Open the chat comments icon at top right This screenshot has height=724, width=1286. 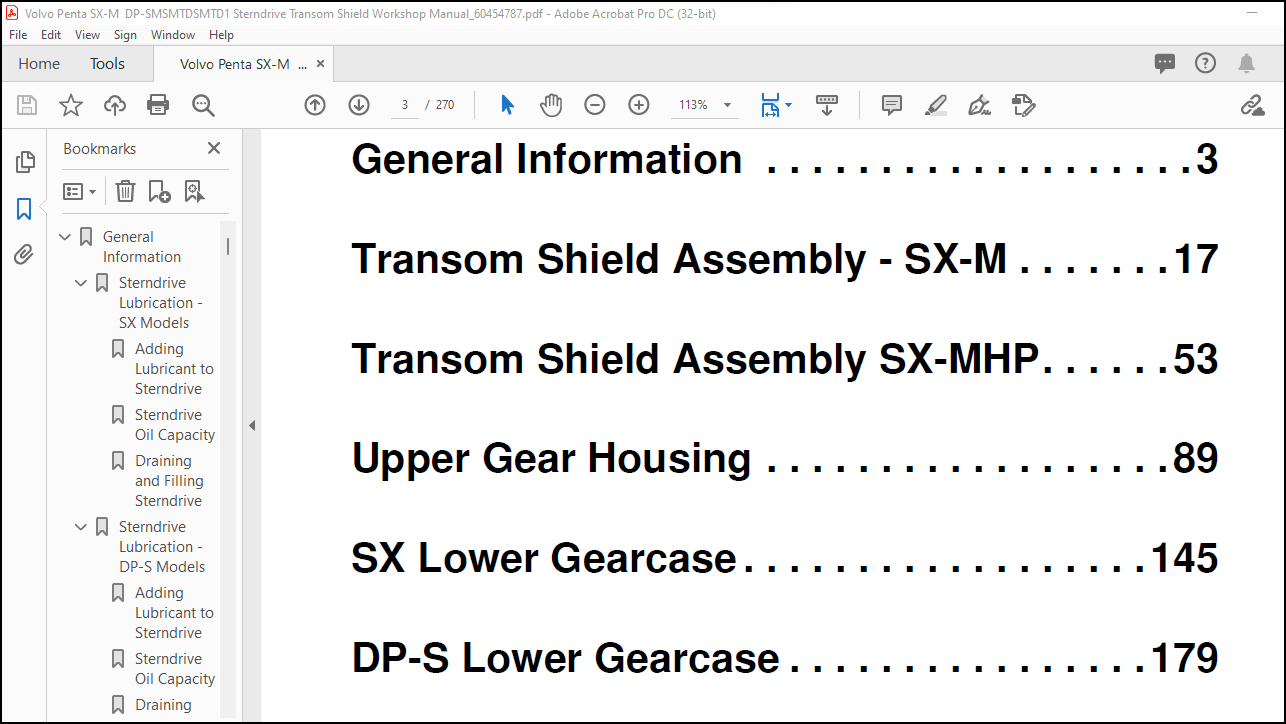(1165, 64)
